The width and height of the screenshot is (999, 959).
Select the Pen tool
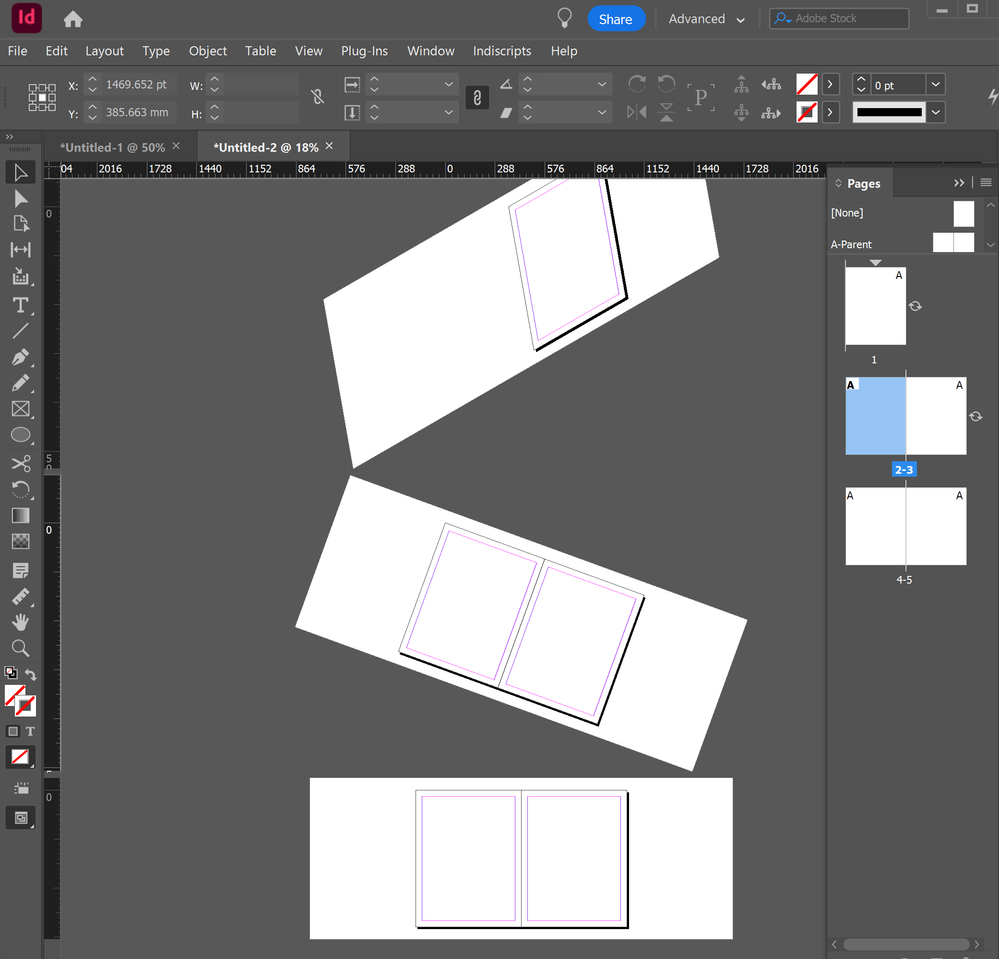tap(20, 357)
